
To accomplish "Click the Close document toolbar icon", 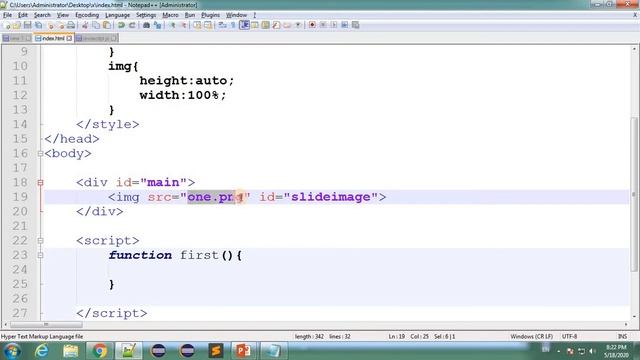I will pos(51,25).
